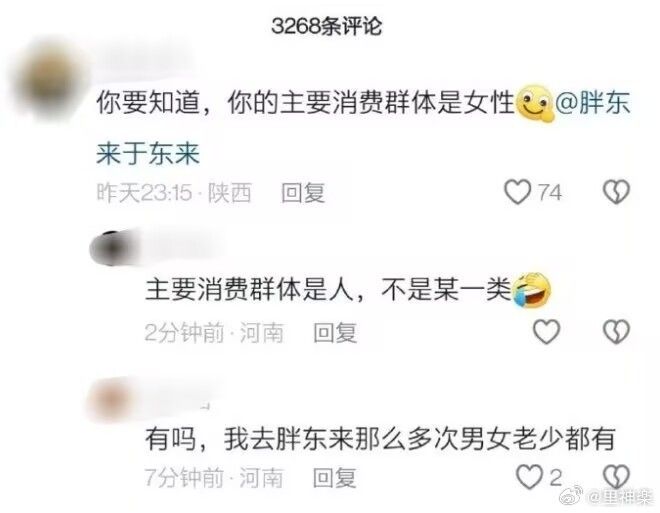Reply to the 7分钟前 comment from 河南
This screenshot has width=660, height=513.
click(x=335, y=478)
